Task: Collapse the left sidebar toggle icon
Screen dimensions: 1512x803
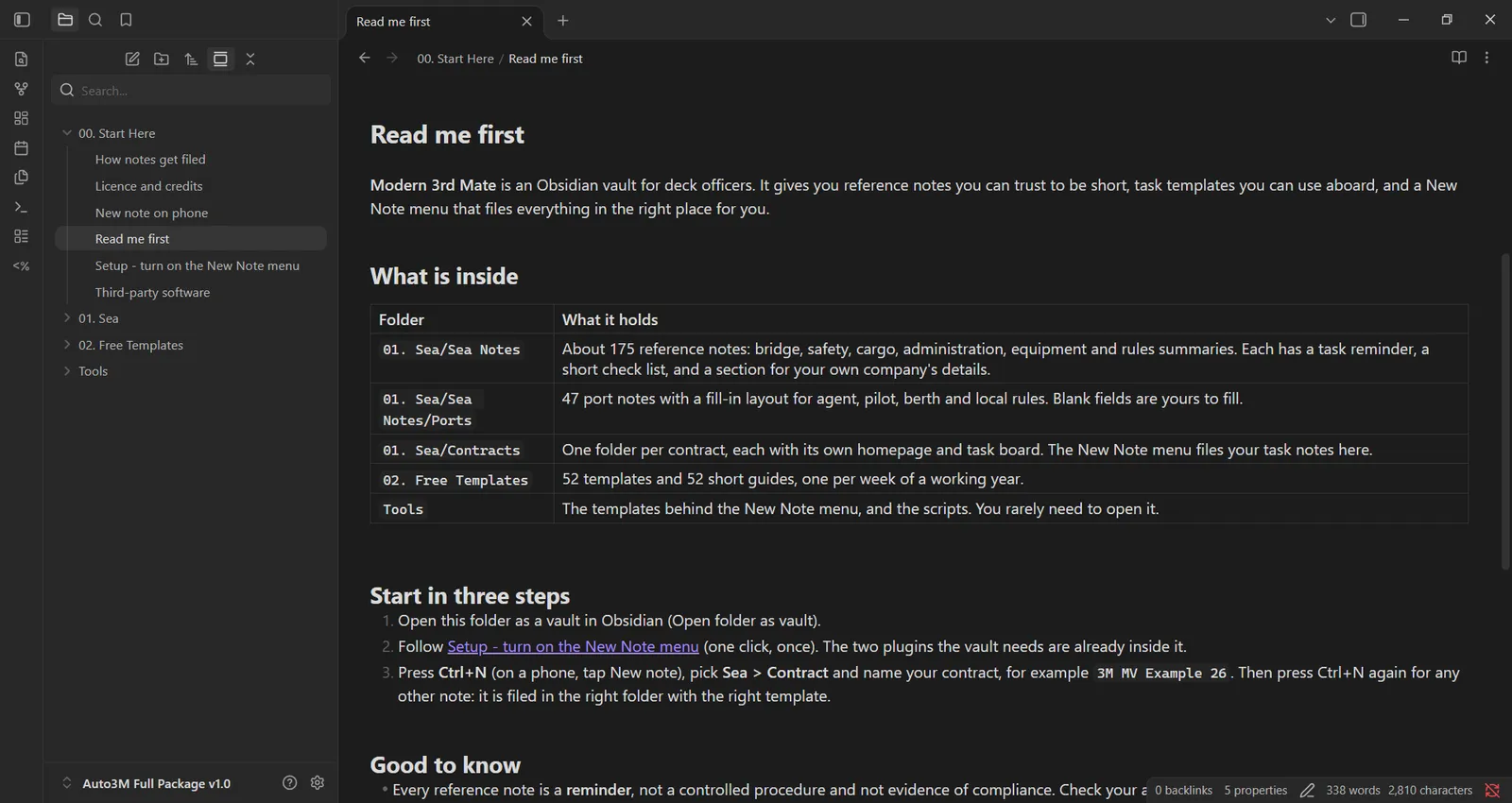Action: pyautogui.click(x=22, y=20)
